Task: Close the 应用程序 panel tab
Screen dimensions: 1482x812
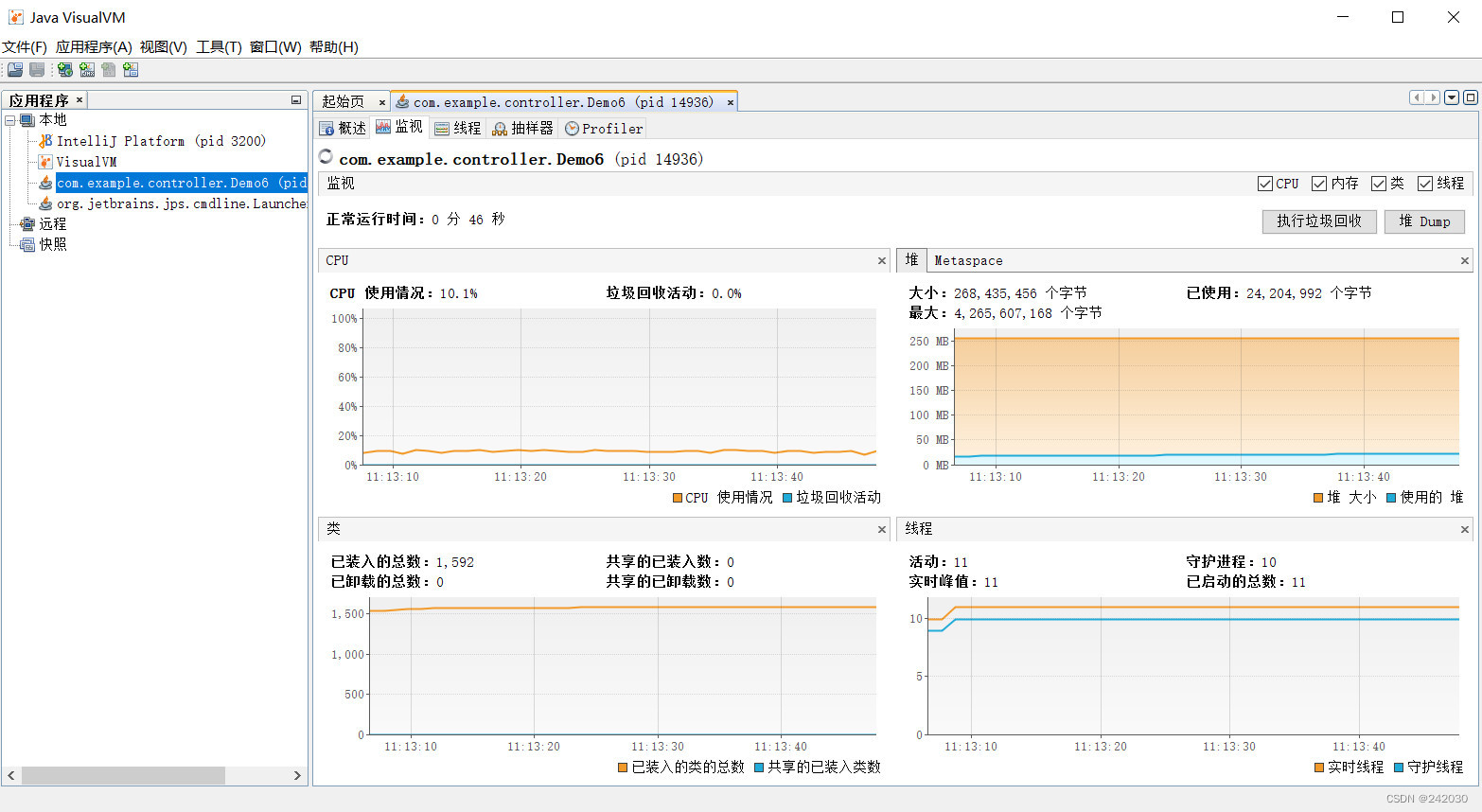Action: [x=79, y=99]
